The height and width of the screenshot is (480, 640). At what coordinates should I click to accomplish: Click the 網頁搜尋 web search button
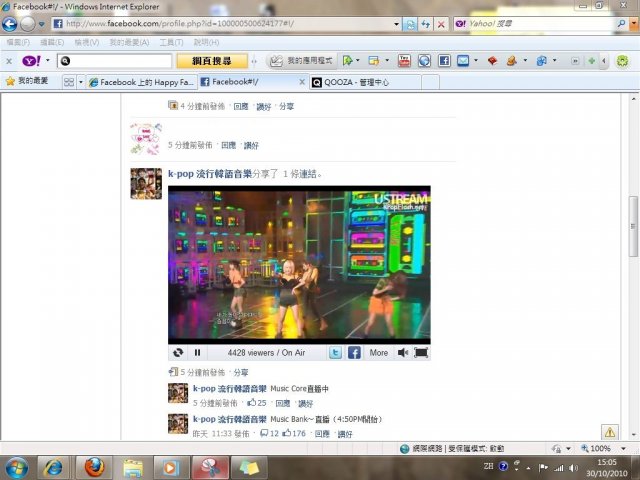pyautogui.click(x=212, y=61)
